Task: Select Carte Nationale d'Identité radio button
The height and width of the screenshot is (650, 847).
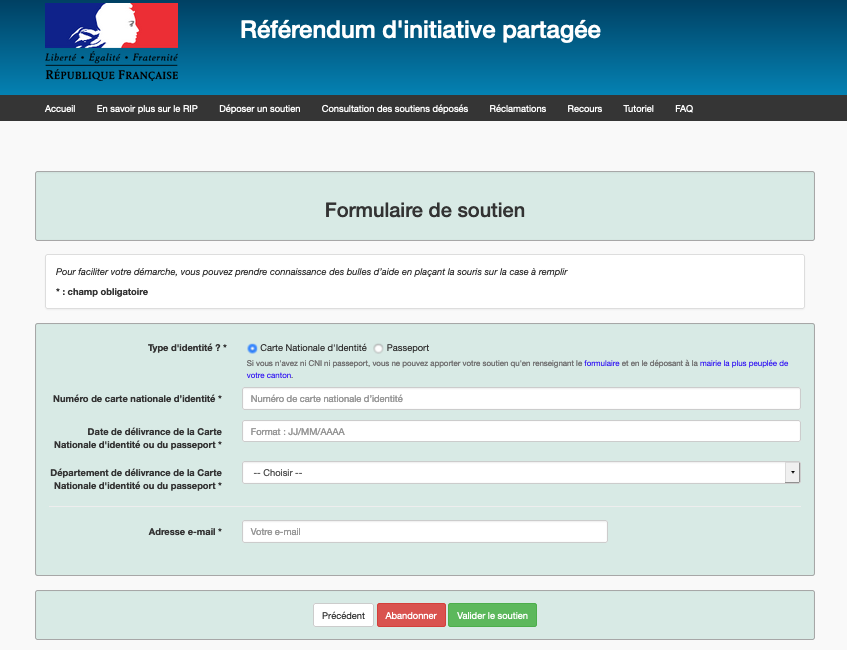Action: [x=252, y=348]
